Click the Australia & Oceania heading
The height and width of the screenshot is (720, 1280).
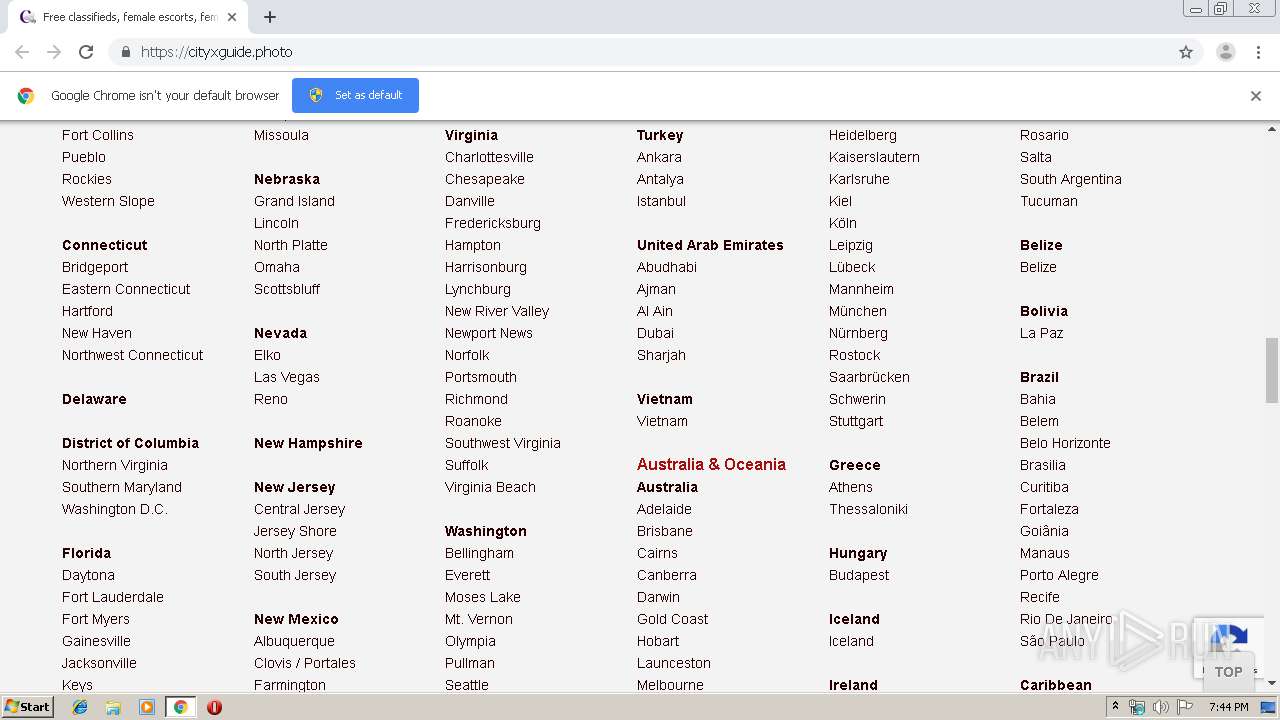click(x=711, y=464)
